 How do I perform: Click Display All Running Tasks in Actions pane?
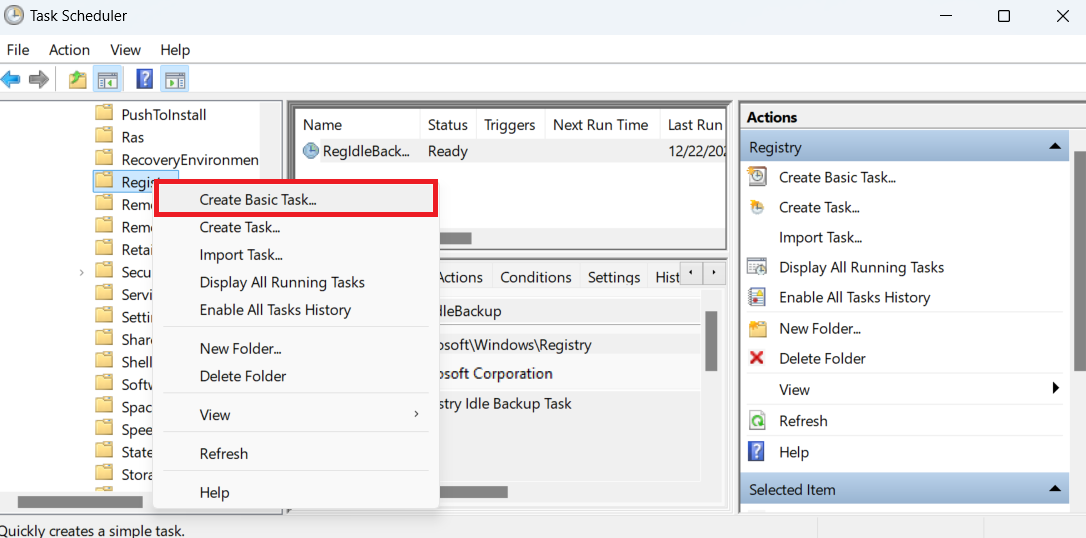click(861, 267)
